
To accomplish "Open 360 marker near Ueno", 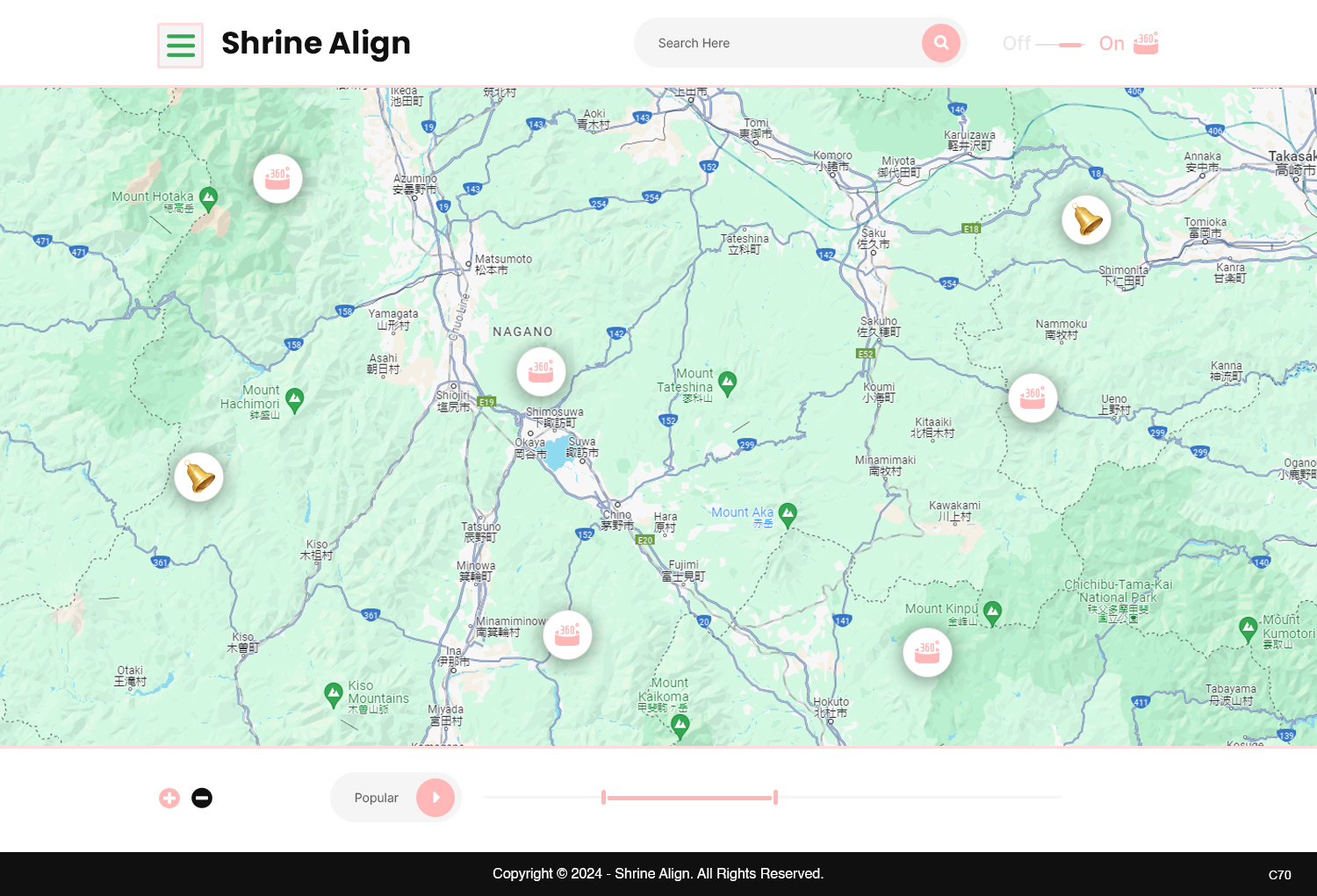I will 1033,398.
